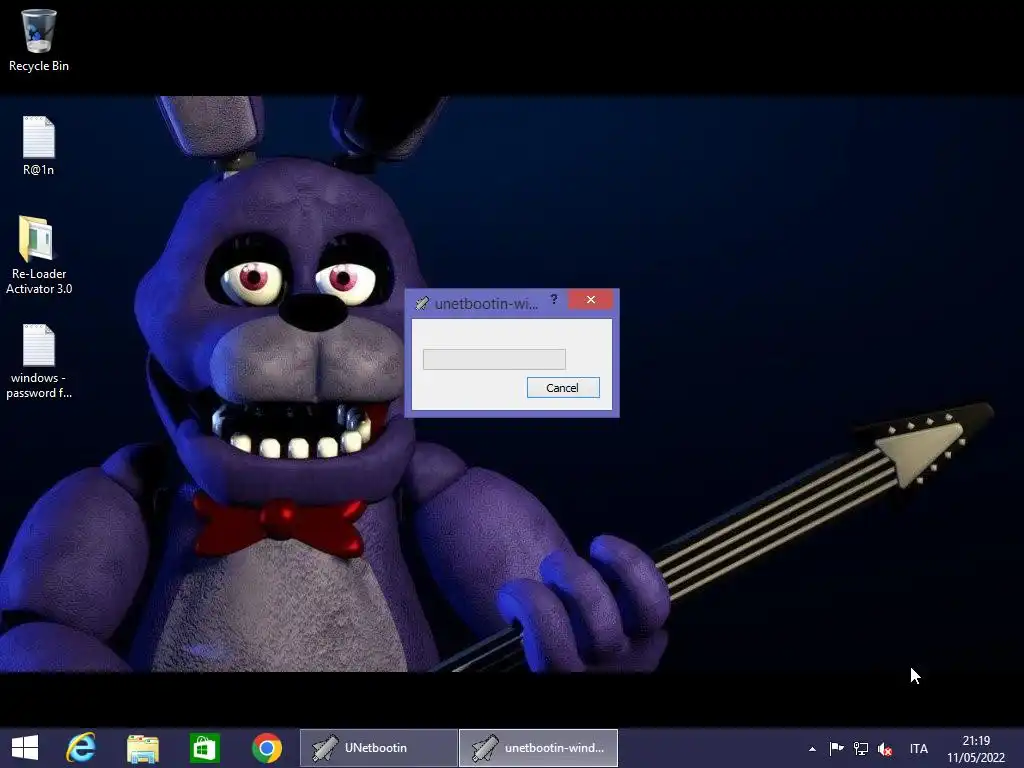Select the R@1n text file icon
Viewport: 1024px width, 768px height.
point(39,146)
